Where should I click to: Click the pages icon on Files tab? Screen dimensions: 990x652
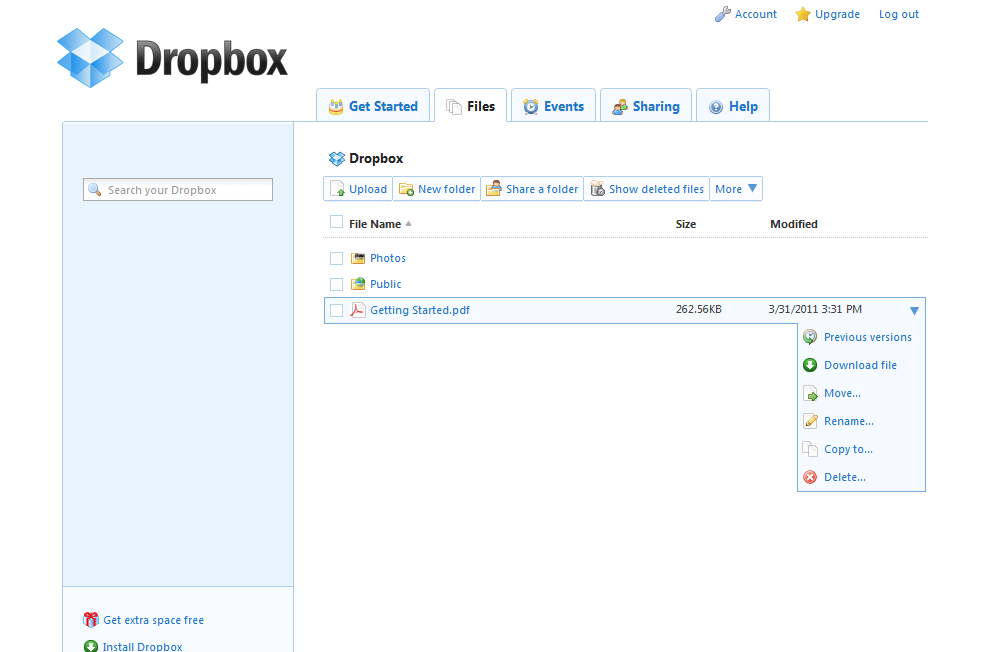[453, 107]
